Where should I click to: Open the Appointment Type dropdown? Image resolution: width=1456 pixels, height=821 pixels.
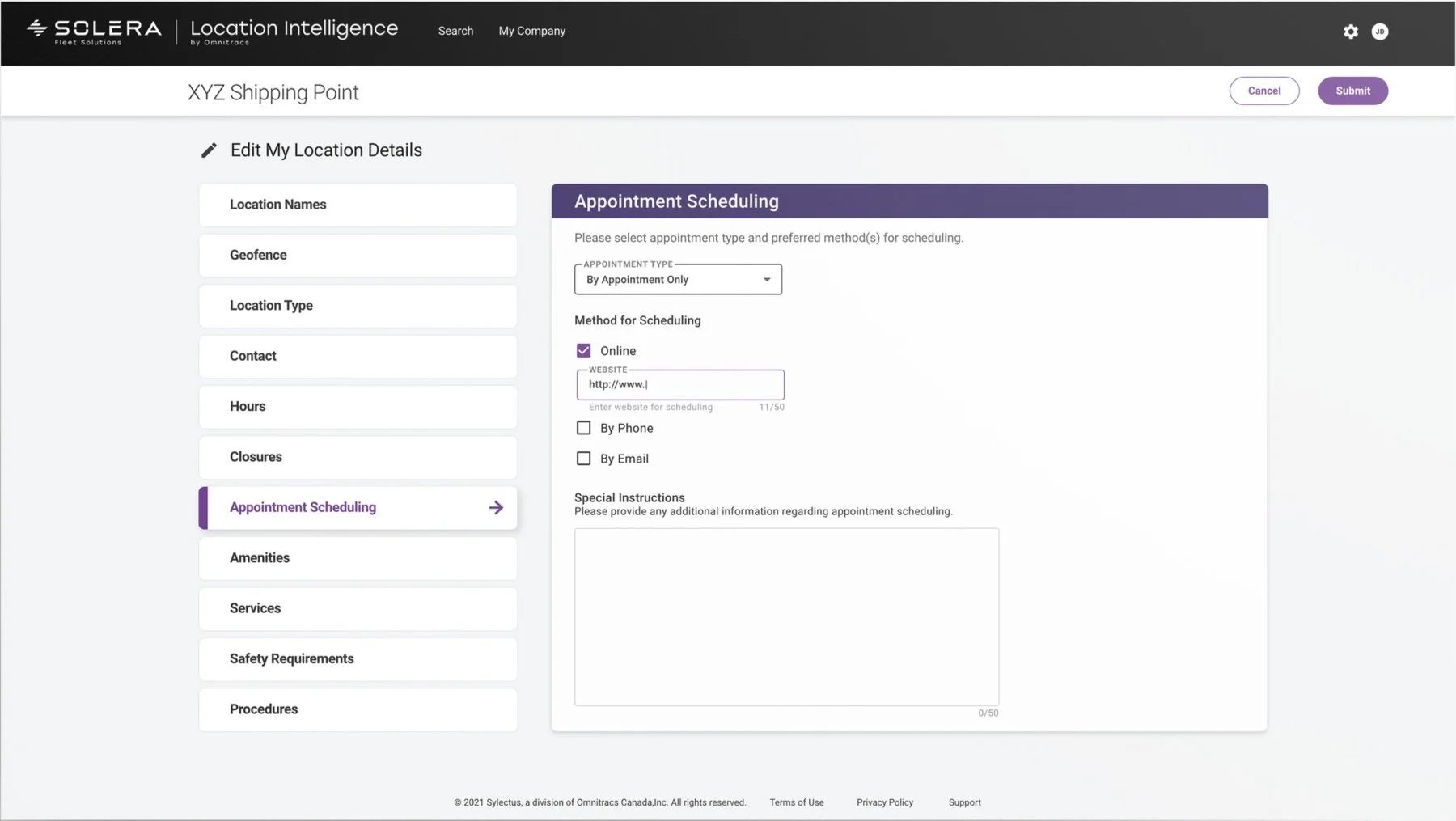(x=678, y=280)
